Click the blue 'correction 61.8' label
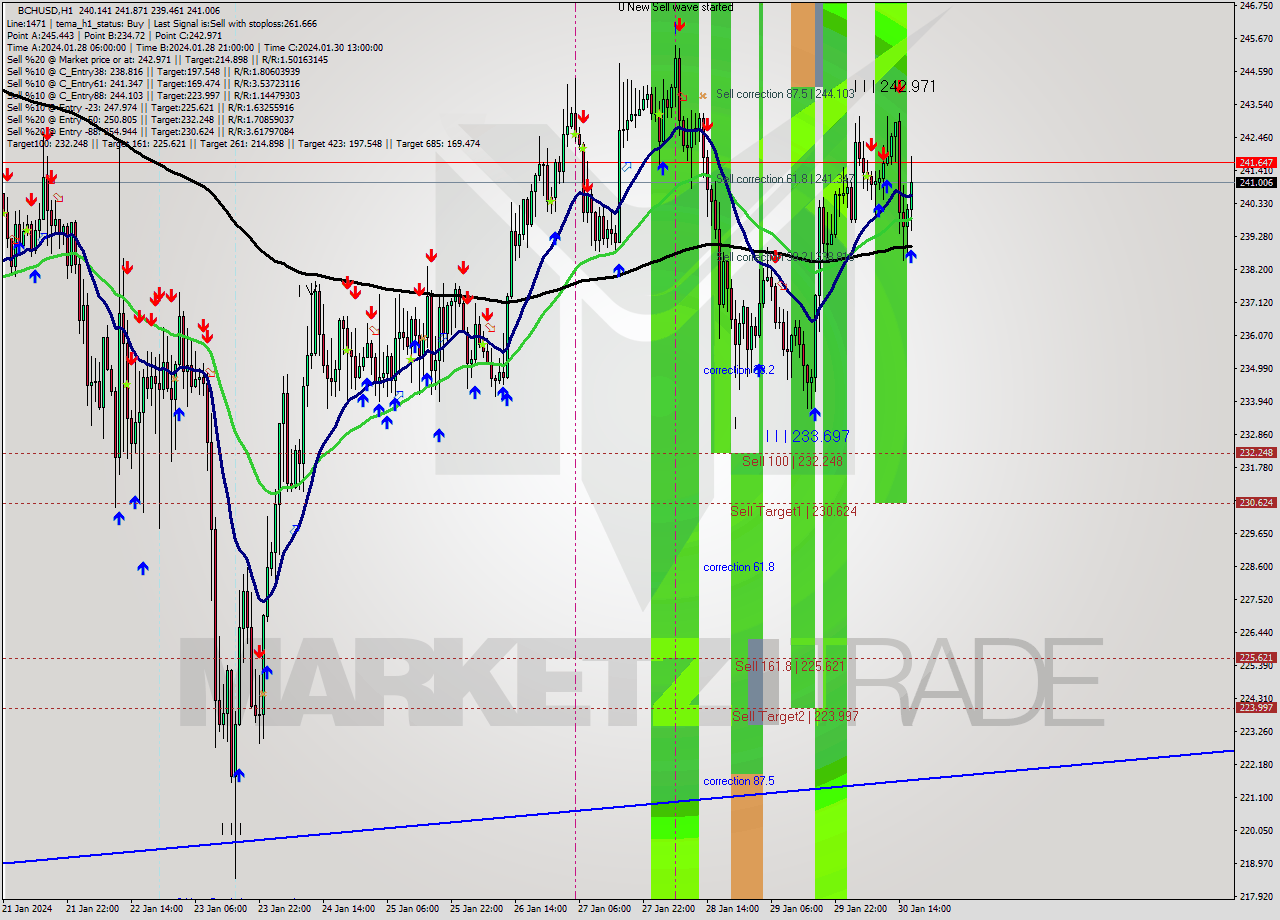The width and height of the screenshot is (1280, 920). [x=738, y=567]
